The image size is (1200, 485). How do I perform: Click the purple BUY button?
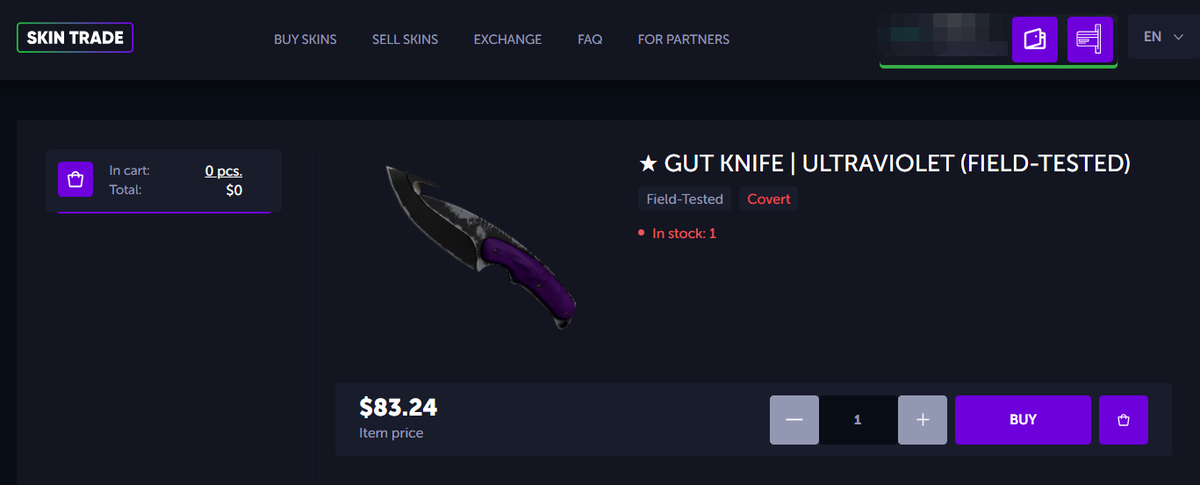pyautogui.click(x=1023, y=420)
